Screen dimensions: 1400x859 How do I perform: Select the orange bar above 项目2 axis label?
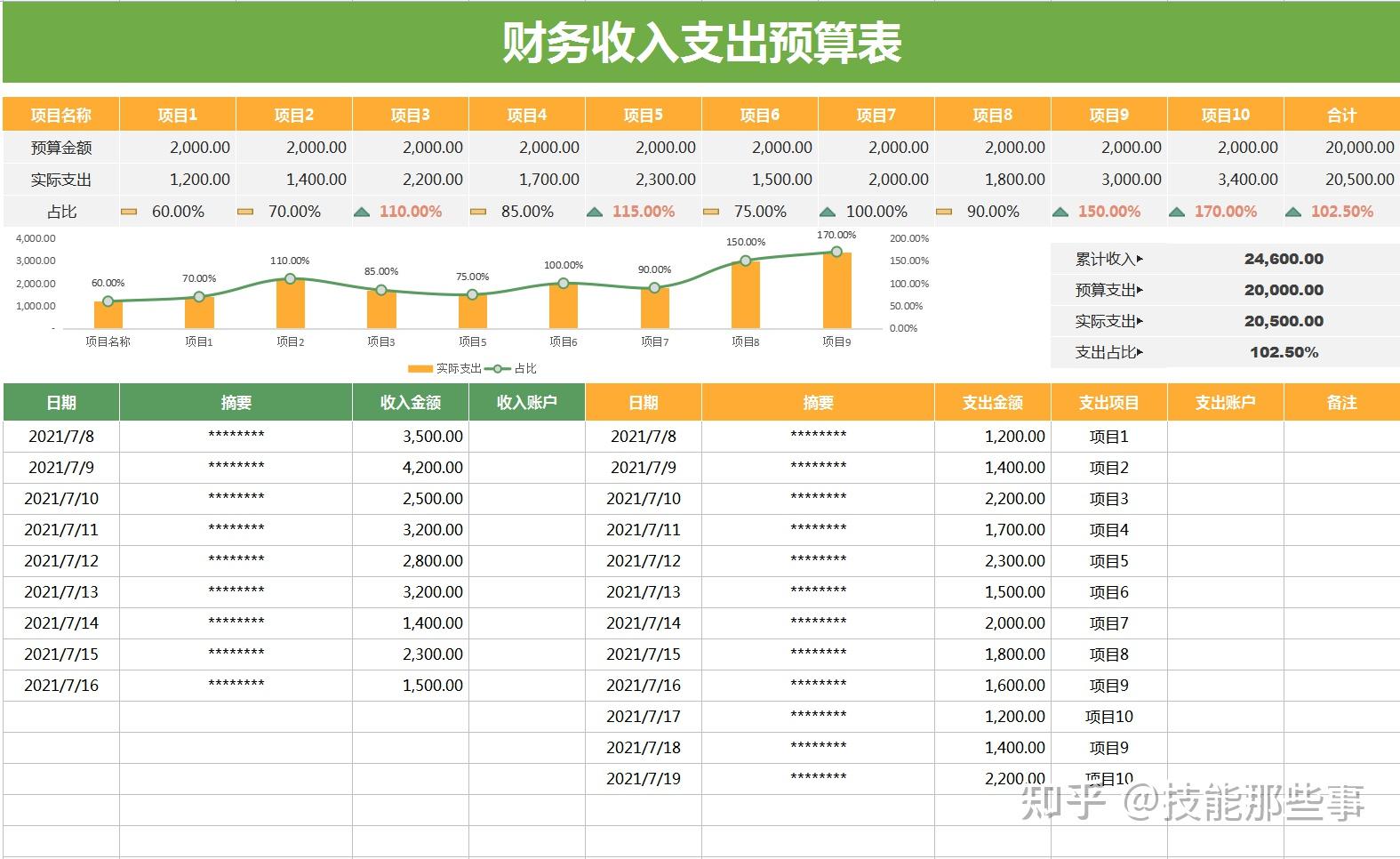coord(290,304)
